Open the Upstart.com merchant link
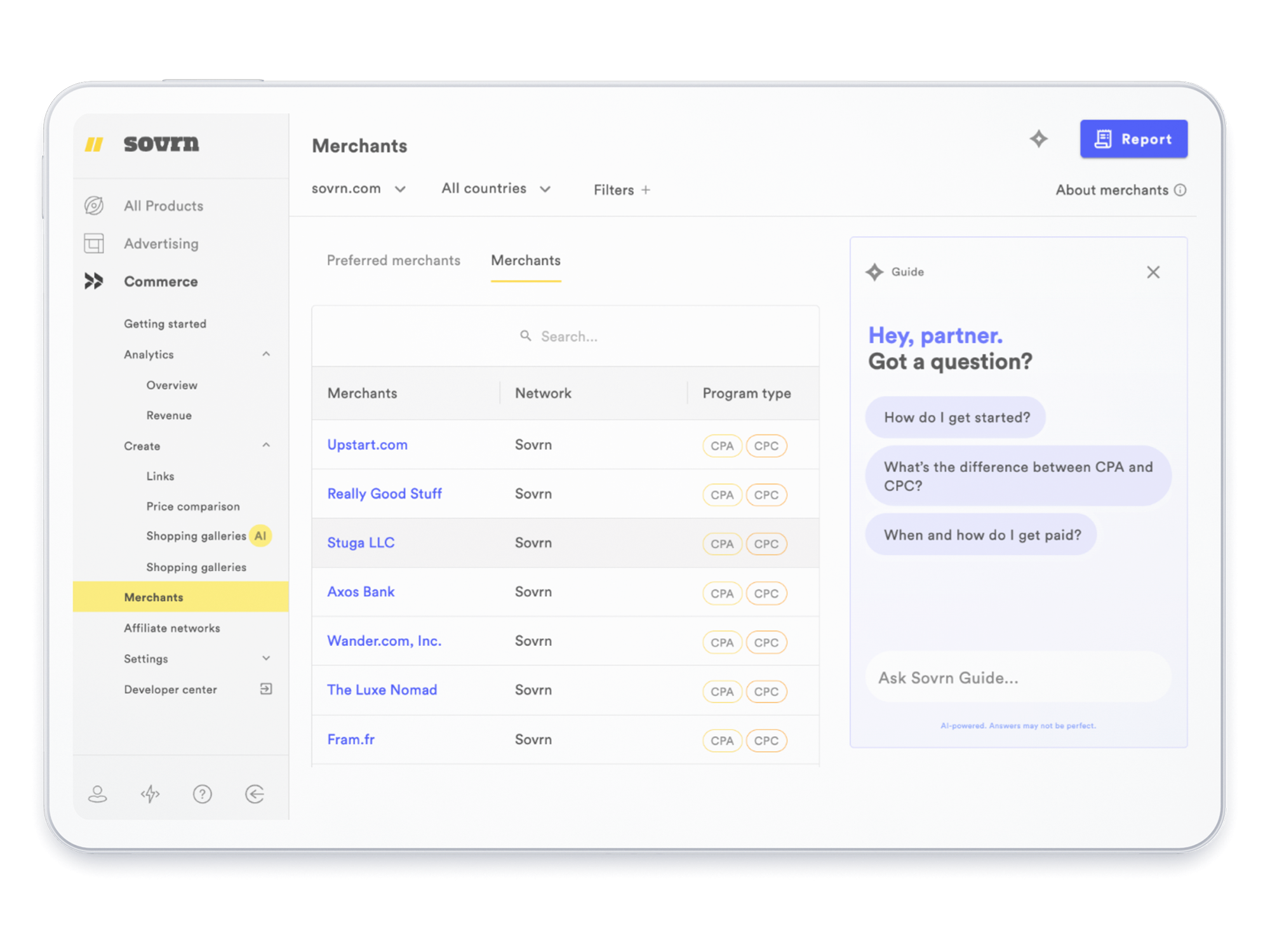Viewport: 1270px width, 952px height. [367, 445]
